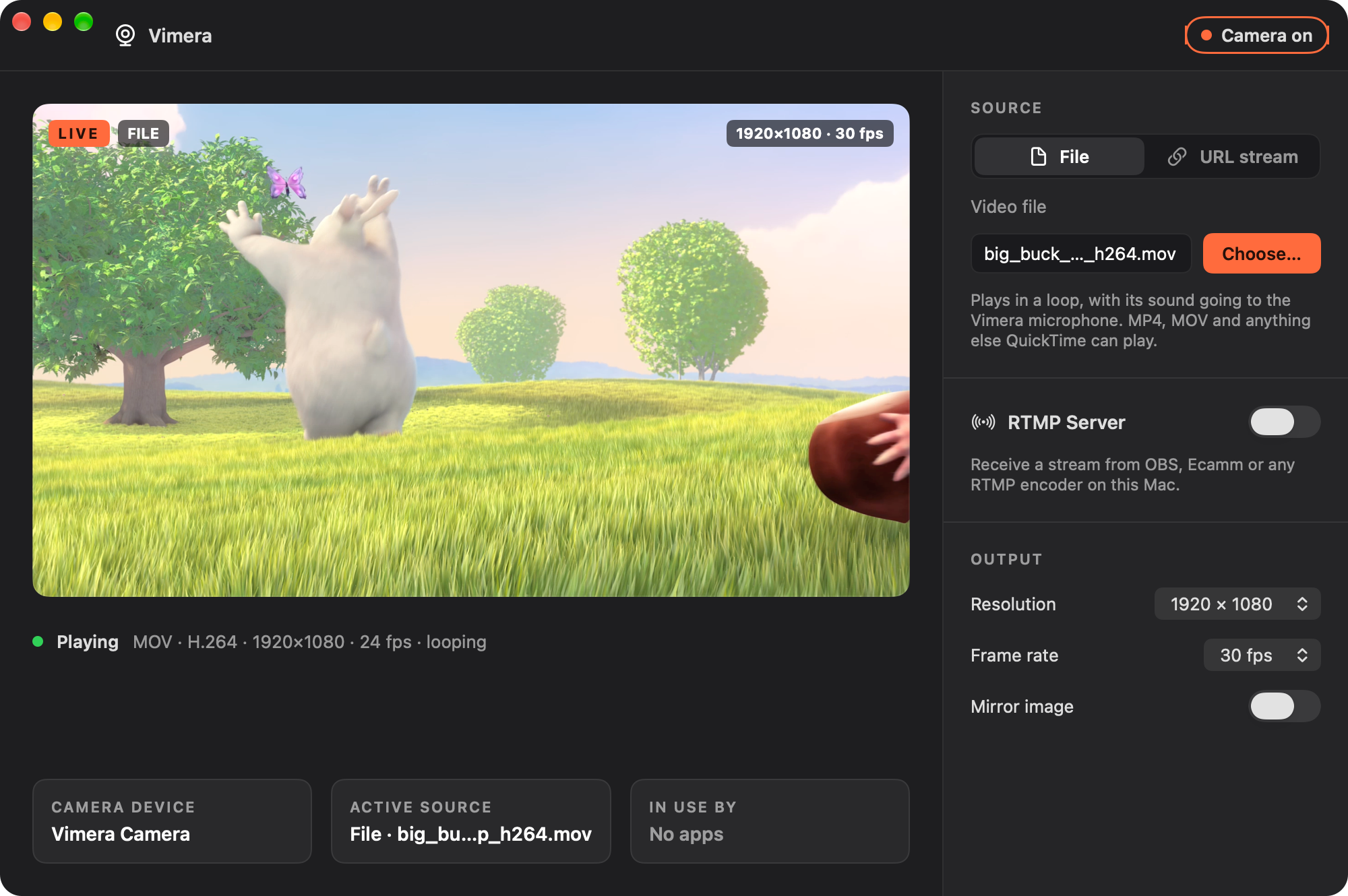This screenshot has width=1348, height=896.
Task: Click the LIVE badge on preview
Action: tap(78, 133)
